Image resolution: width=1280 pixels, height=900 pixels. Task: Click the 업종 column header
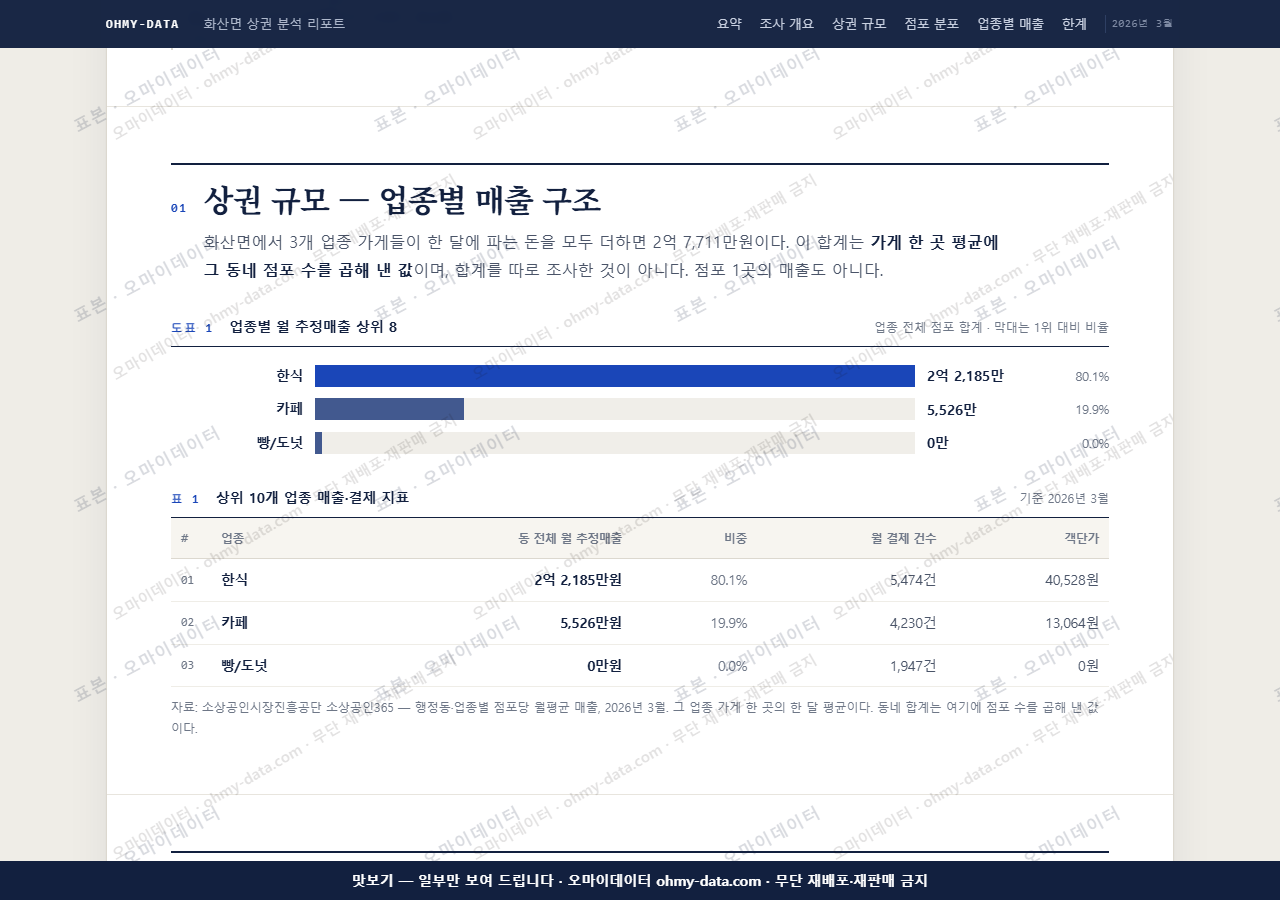click(232, 538)
